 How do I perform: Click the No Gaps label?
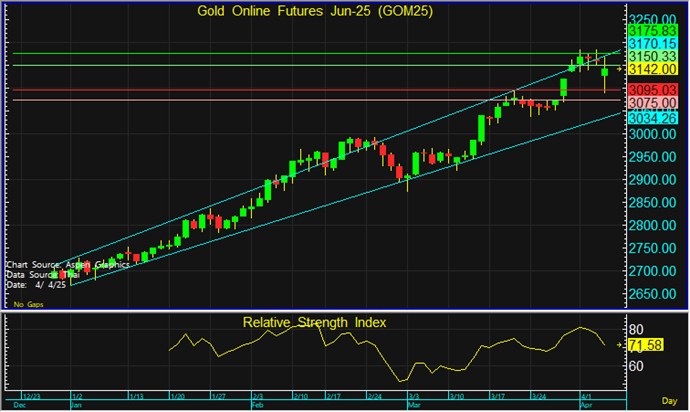pos(29,305)
